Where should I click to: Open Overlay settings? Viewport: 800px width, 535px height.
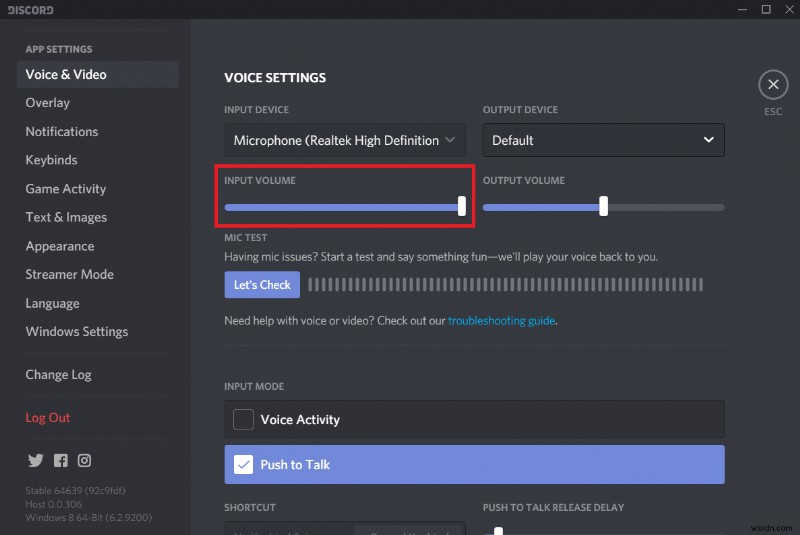point(47,103)
